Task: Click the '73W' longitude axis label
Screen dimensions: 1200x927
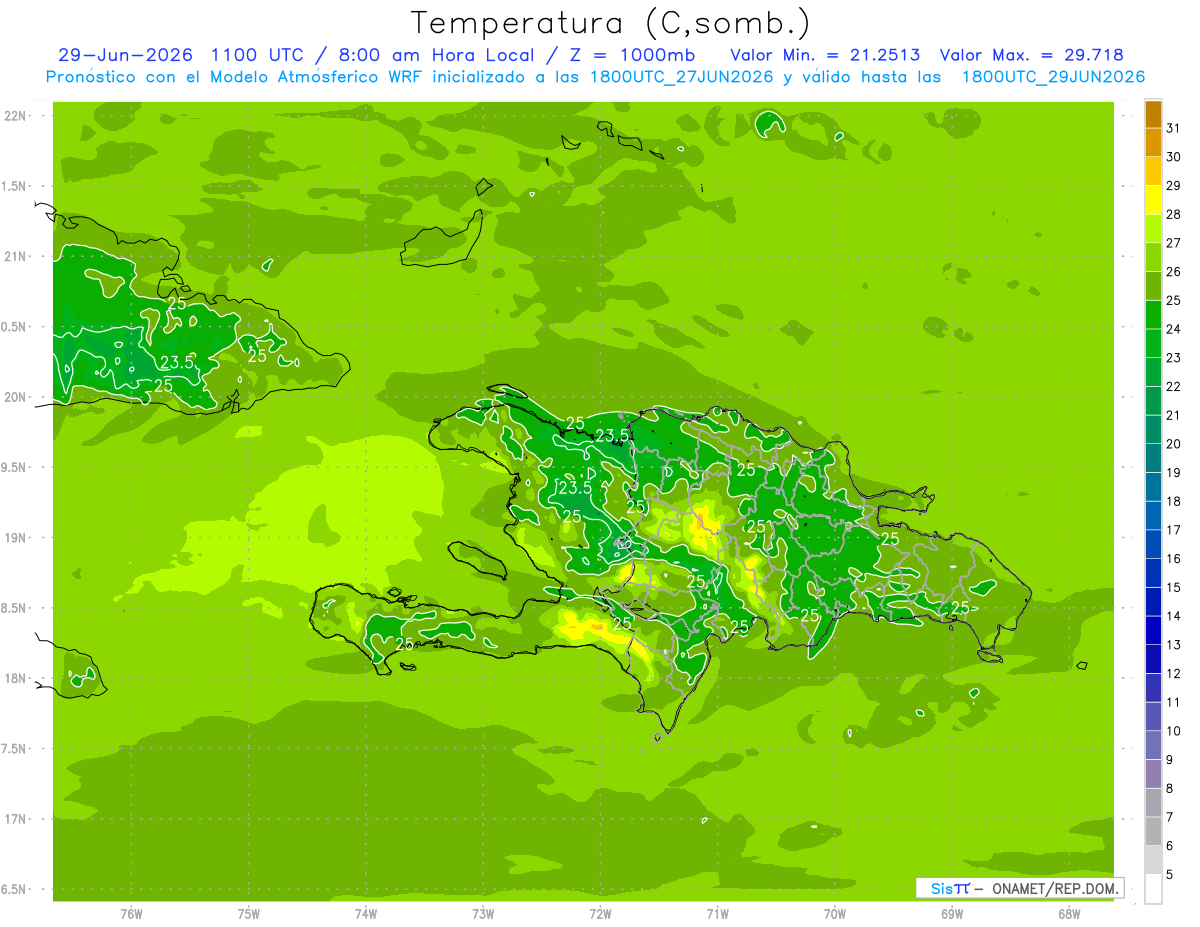Action: pyautogui.click(x=483, y=913)
